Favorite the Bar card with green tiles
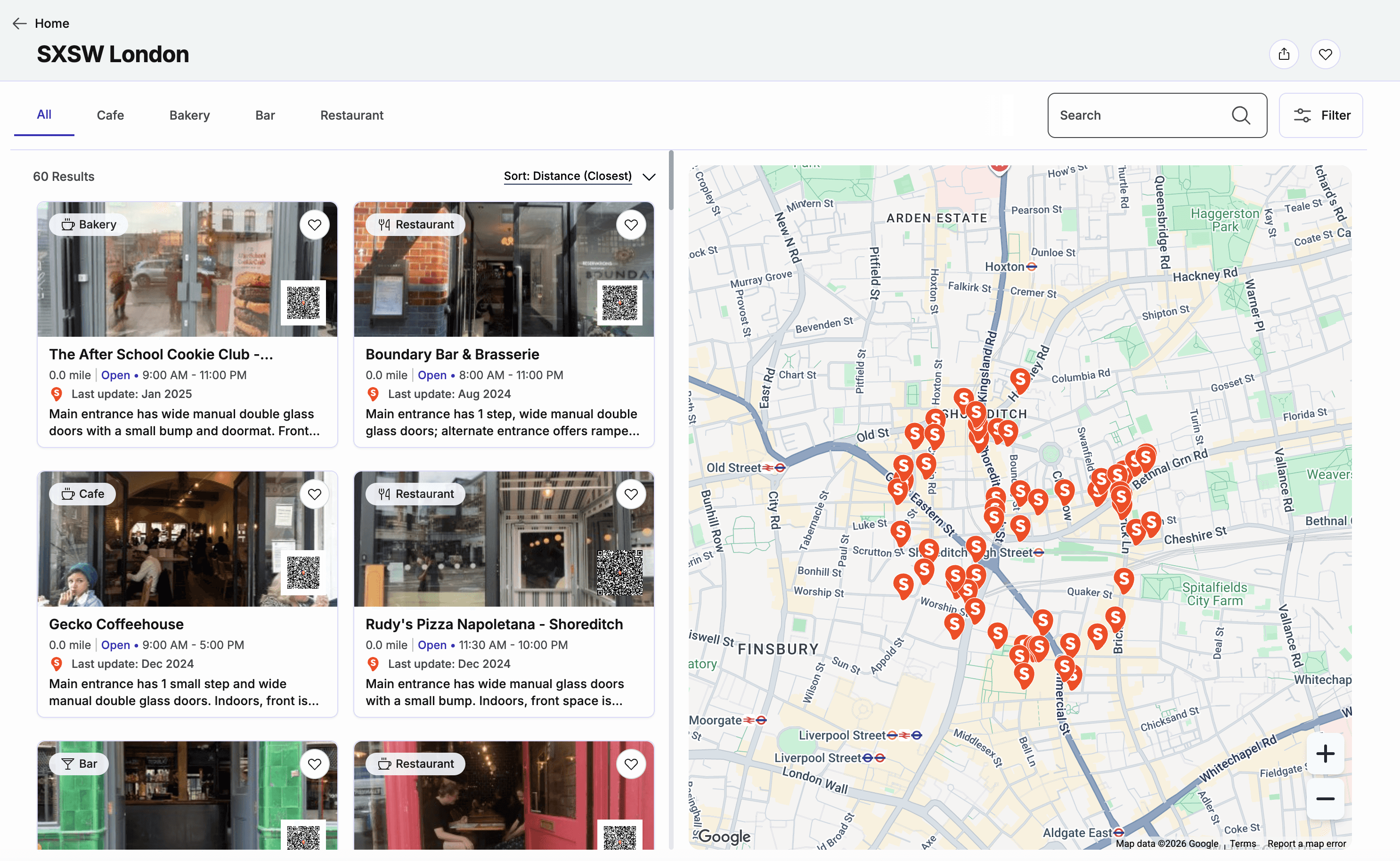Viewport: 1400px width, 861px height. [x=314, y=764]
